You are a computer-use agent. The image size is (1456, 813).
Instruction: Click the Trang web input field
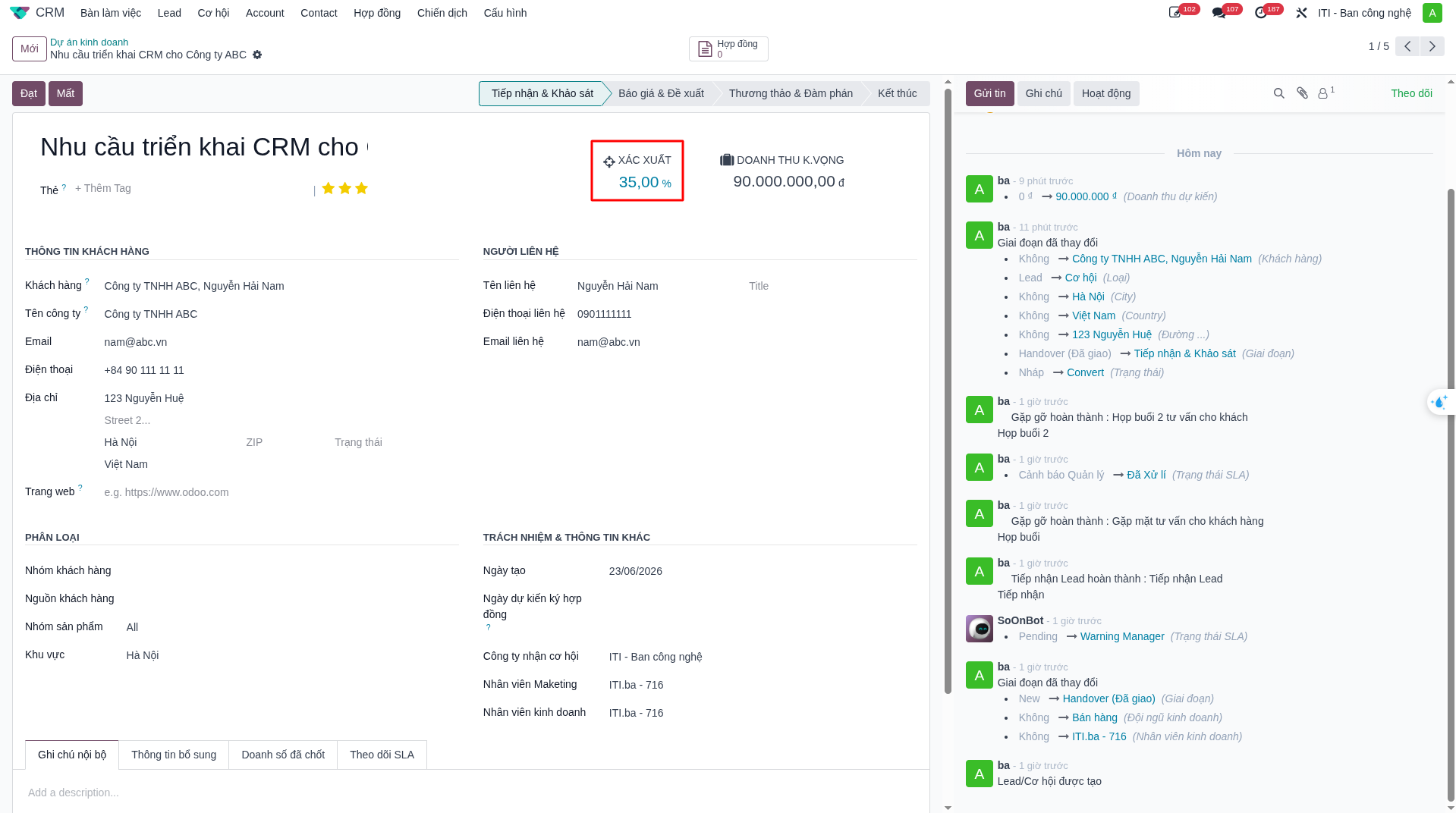pos(281,492)
